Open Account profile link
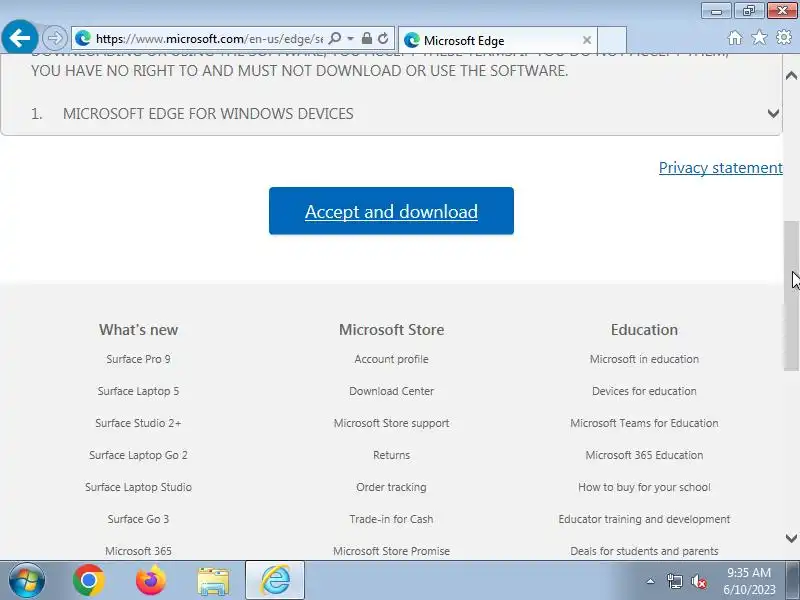The image size is (800, 600). coord(391,359)
